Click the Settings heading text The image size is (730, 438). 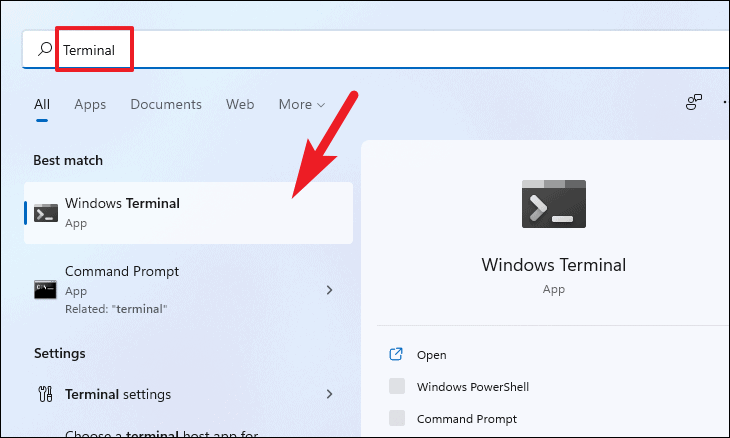tap(60, 353)
